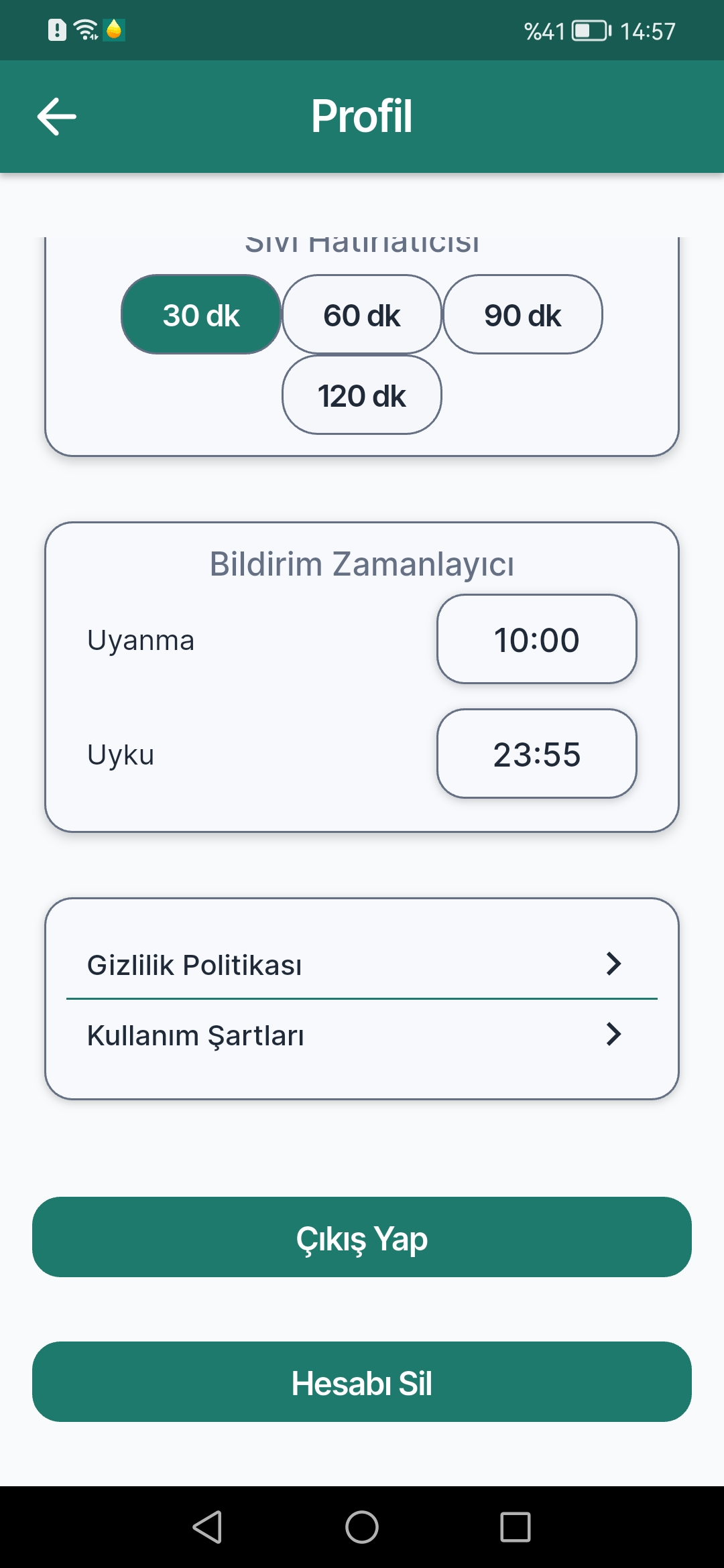This screenshot has height=1568, width=724.
Task: Open the Gizlilik Politikası entry
Action: tap(362, 964)
